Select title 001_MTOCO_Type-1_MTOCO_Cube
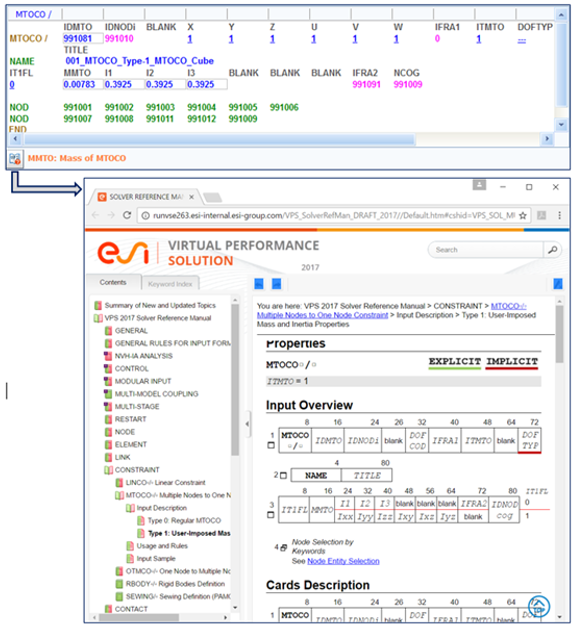This screenshot has height=626, width=573. click(139, 61)
